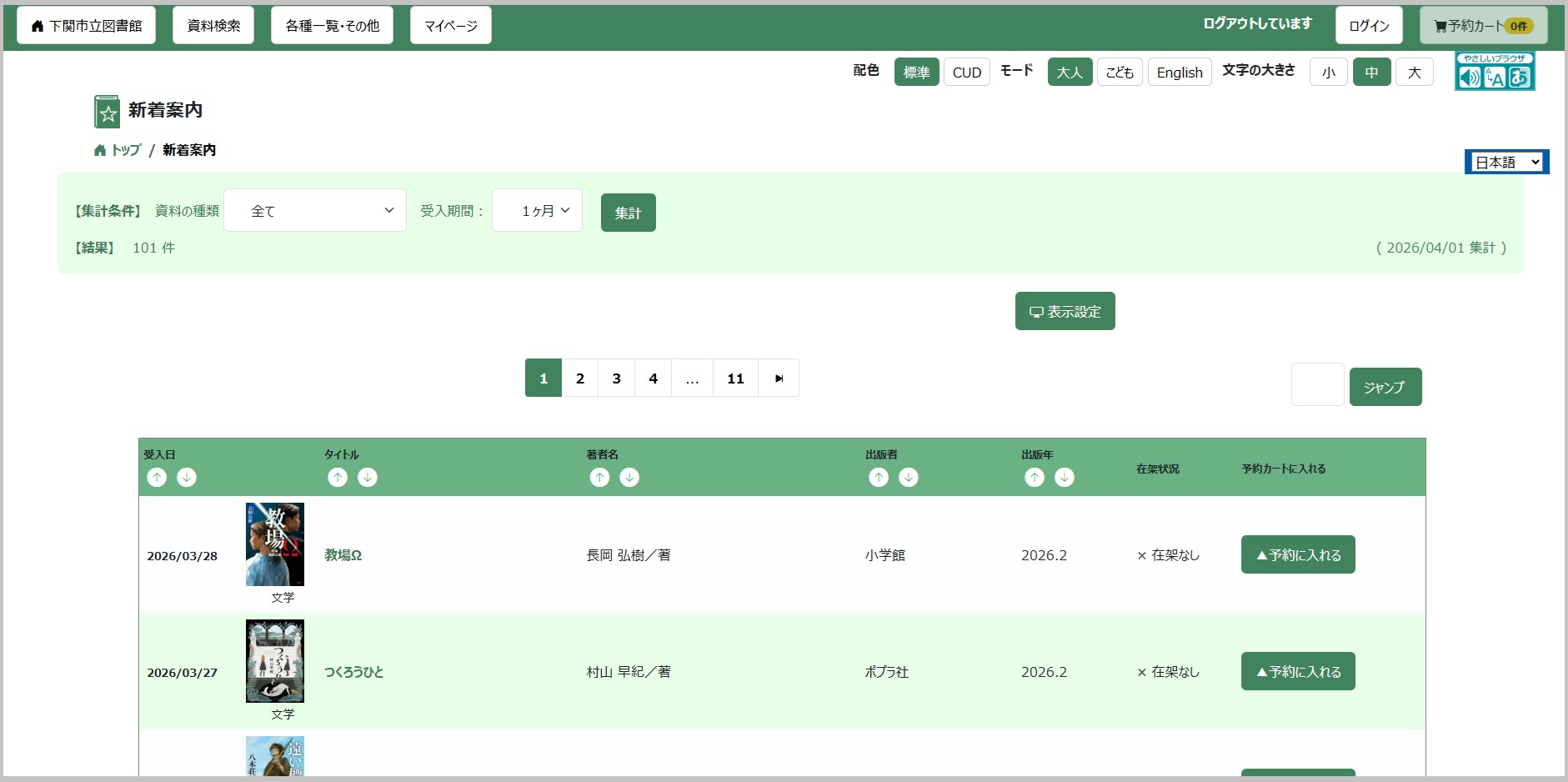
Task: Go to next page arrow
Action: (779, 378)
